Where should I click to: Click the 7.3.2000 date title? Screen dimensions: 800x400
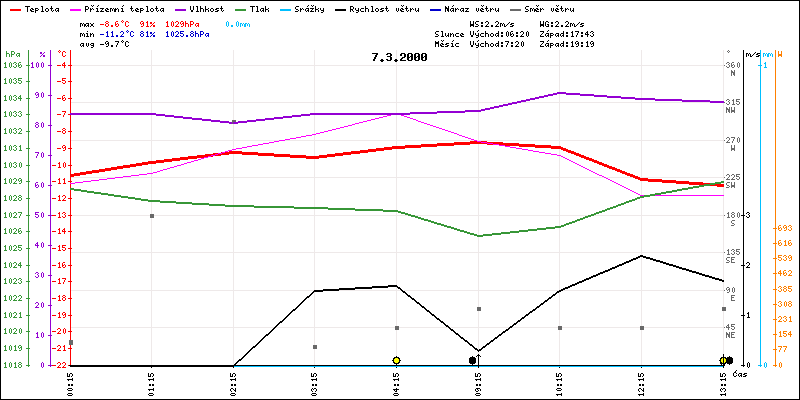tap(398, 57)
